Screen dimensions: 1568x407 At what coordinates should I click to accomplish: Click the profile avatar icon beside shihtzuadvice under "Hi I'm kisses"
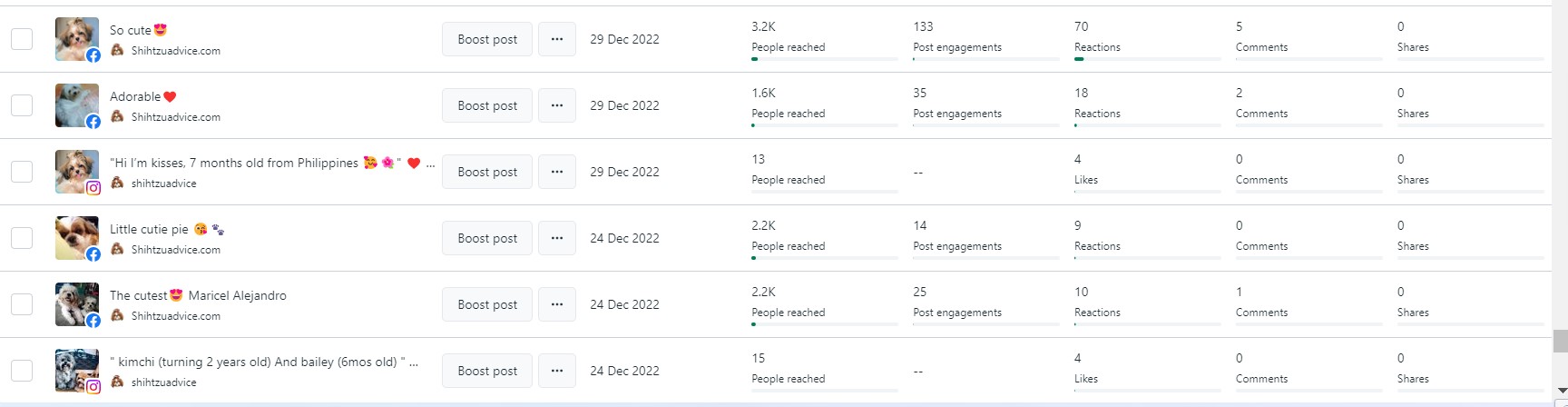[117, 183]
